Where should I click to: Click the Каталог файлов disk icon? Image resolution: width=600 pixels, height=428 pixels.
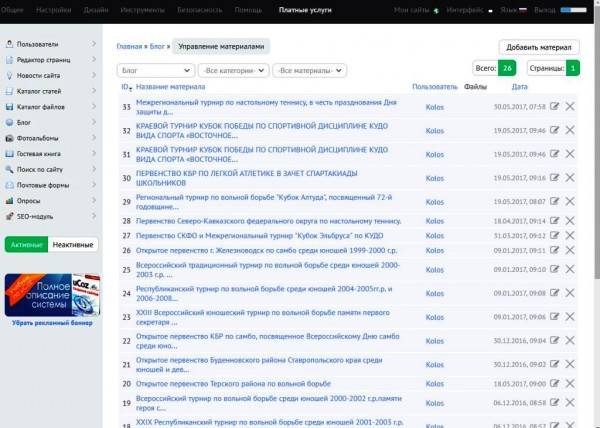point(10,107)
